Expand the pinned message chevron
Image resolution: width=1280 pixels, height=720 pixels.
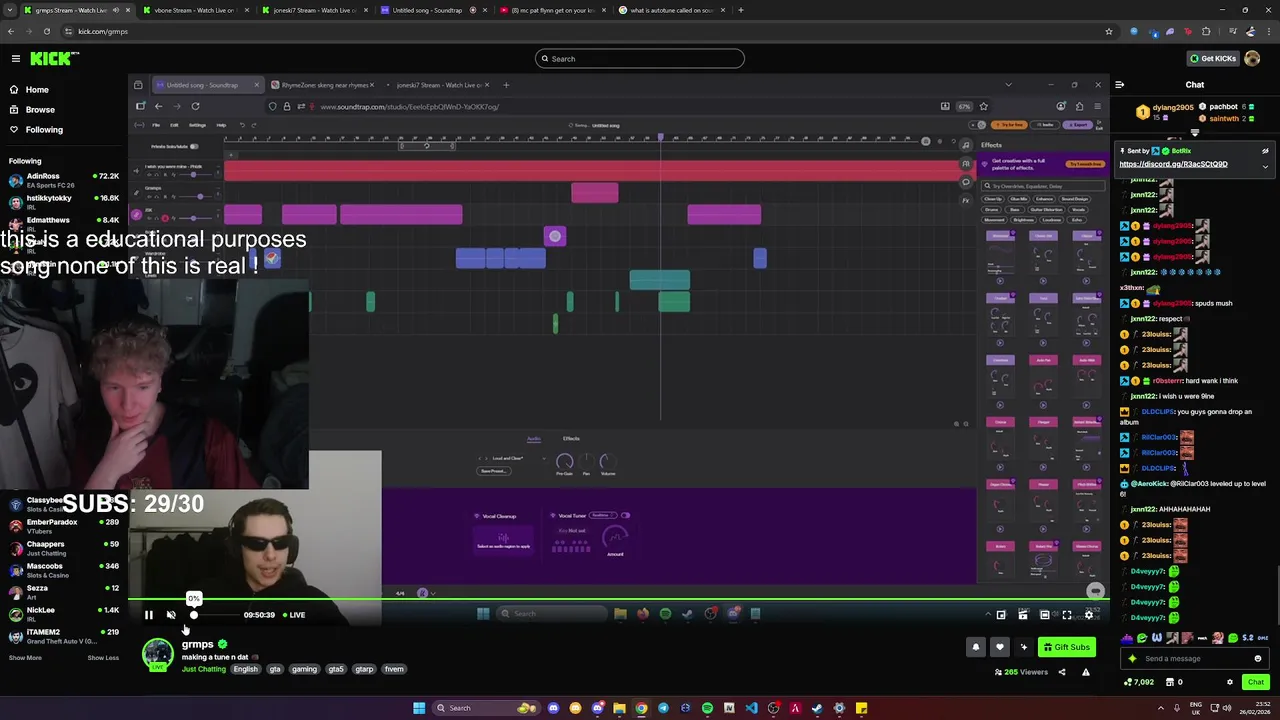pyautogui.click(x=1265, y=166)
